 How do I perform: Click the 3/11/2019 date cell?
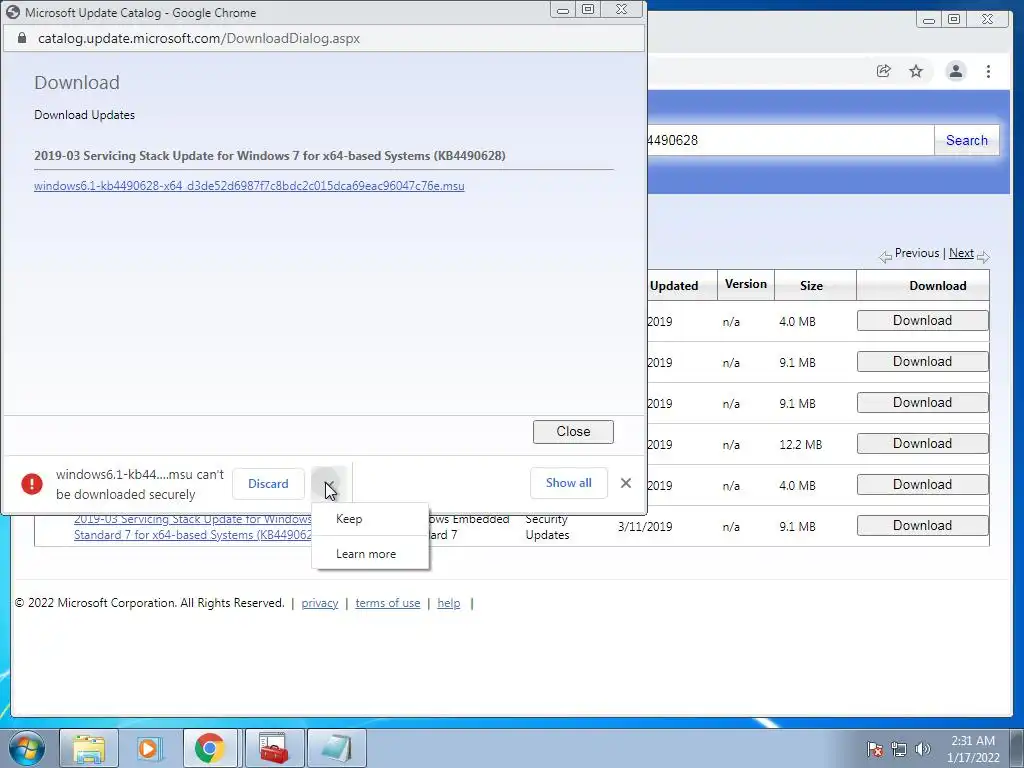(x=645, y=526)
